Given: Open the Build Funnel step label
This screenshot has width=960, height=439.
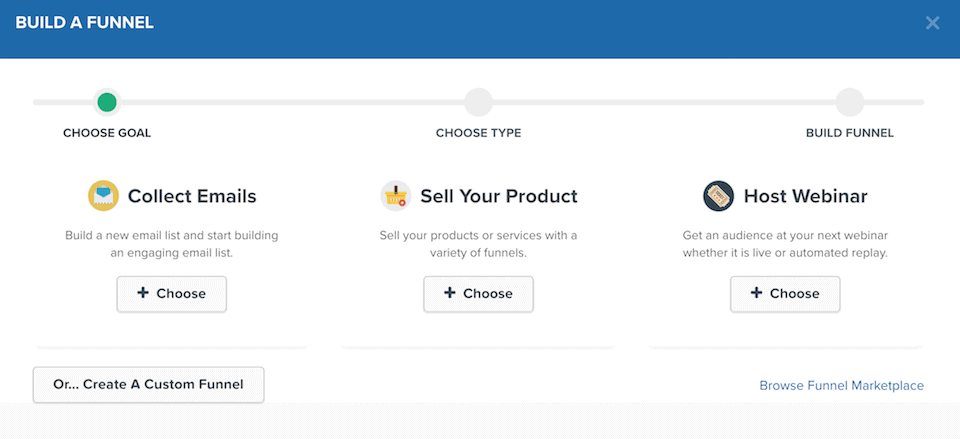Looking at the screenshot, I should point(850,133).
